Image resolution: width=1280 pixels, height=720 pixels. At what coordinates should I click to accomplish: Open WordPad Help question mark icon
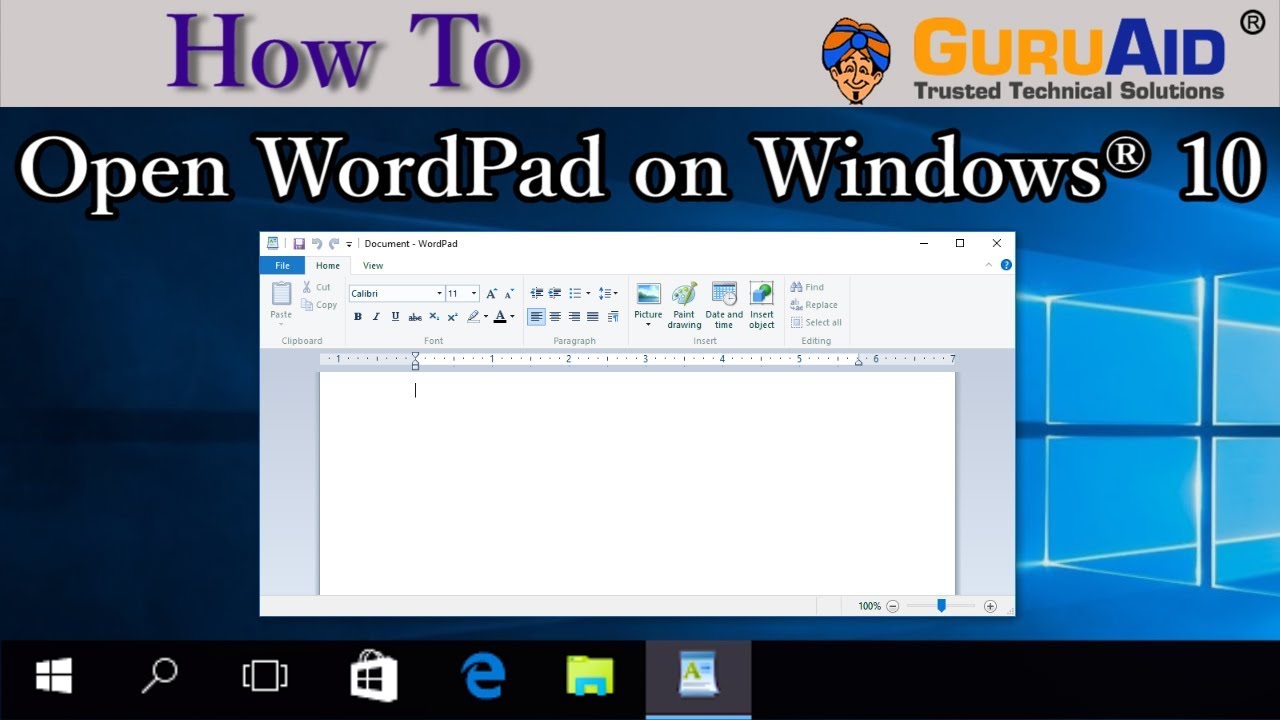point(1006,265)
